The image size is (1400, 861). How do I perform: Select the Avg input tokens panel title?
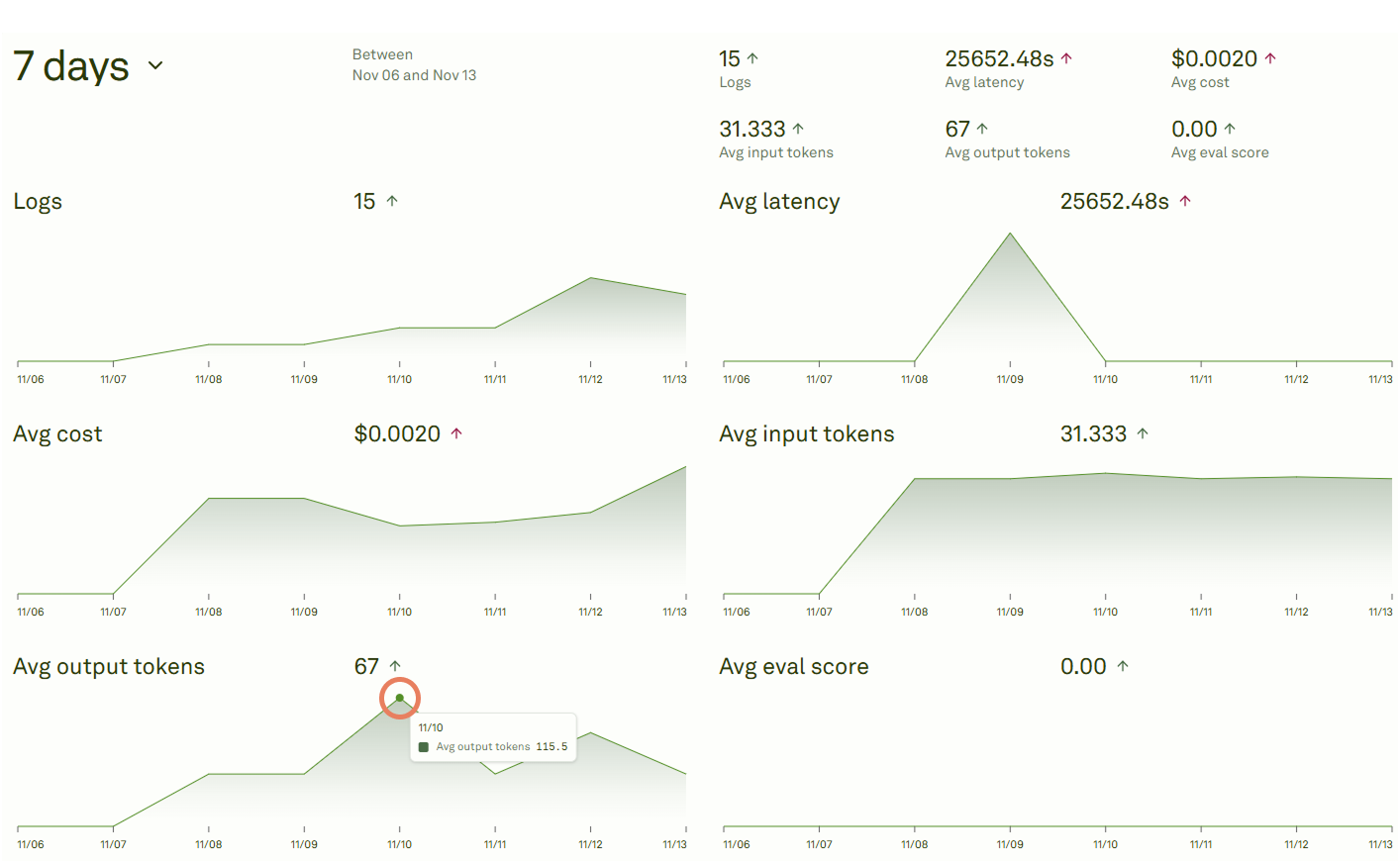(x=807, y=433)
